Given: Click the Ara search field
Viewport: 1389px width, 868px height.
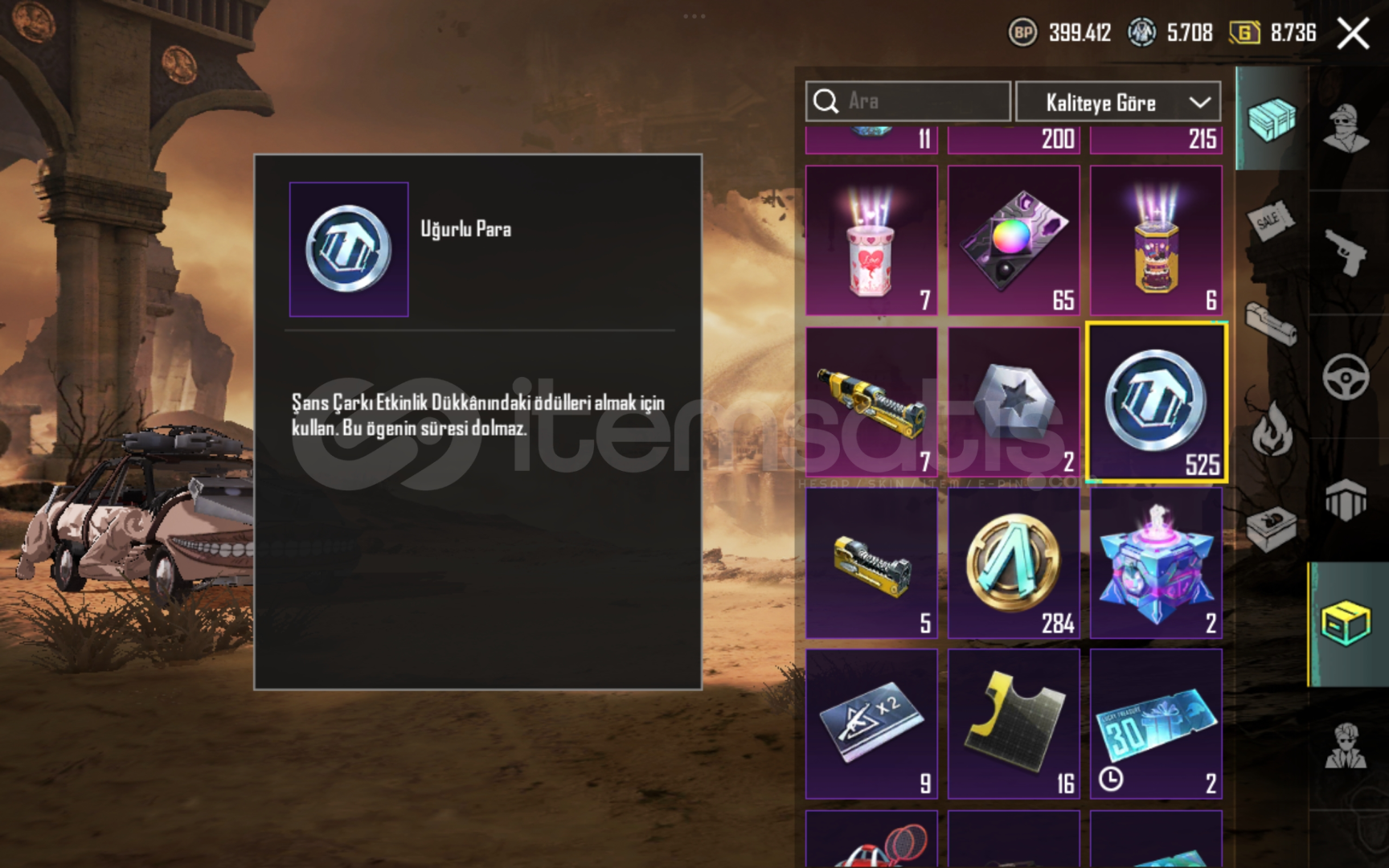Looking at the screenshot, I should pyautogui.click(x=908, y=101).
